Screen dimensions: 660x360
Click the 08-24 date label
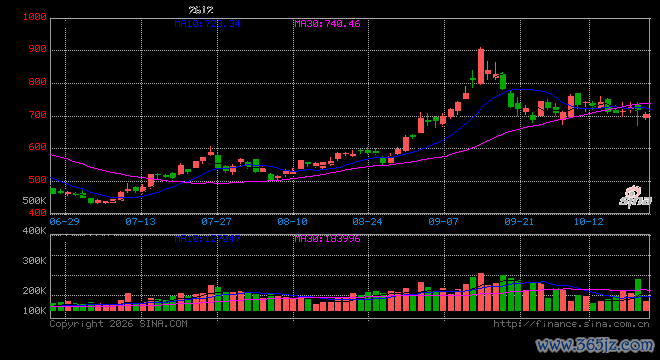pyautogui.click(x=367, y=221)
